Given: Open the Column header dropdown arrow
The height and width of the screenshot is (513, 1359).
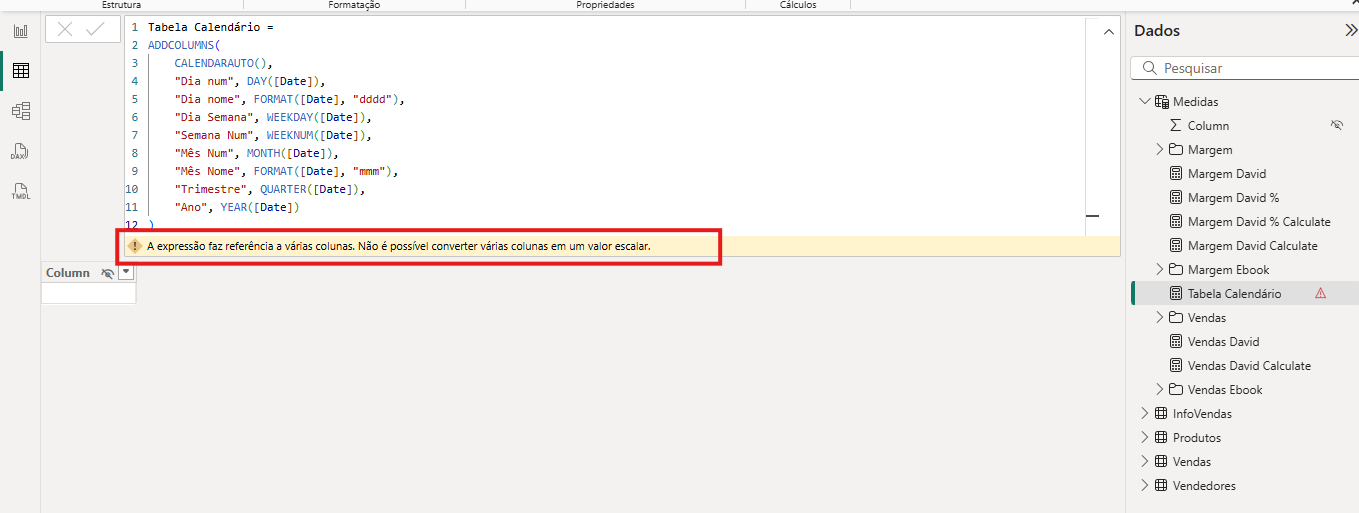Looking at the screenshot, I should pos(125,273).
